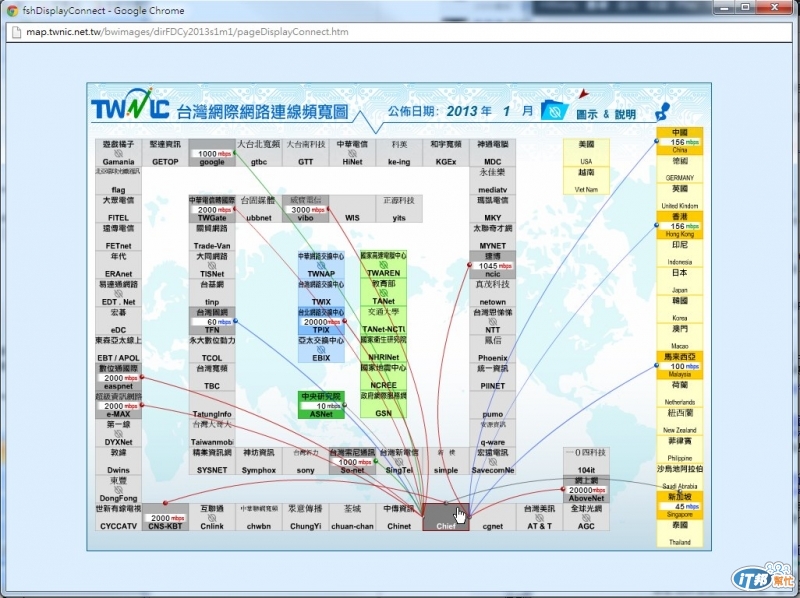Click the USA country box
Viewport: 800px width, 598px height.
(x=586, y=152)
